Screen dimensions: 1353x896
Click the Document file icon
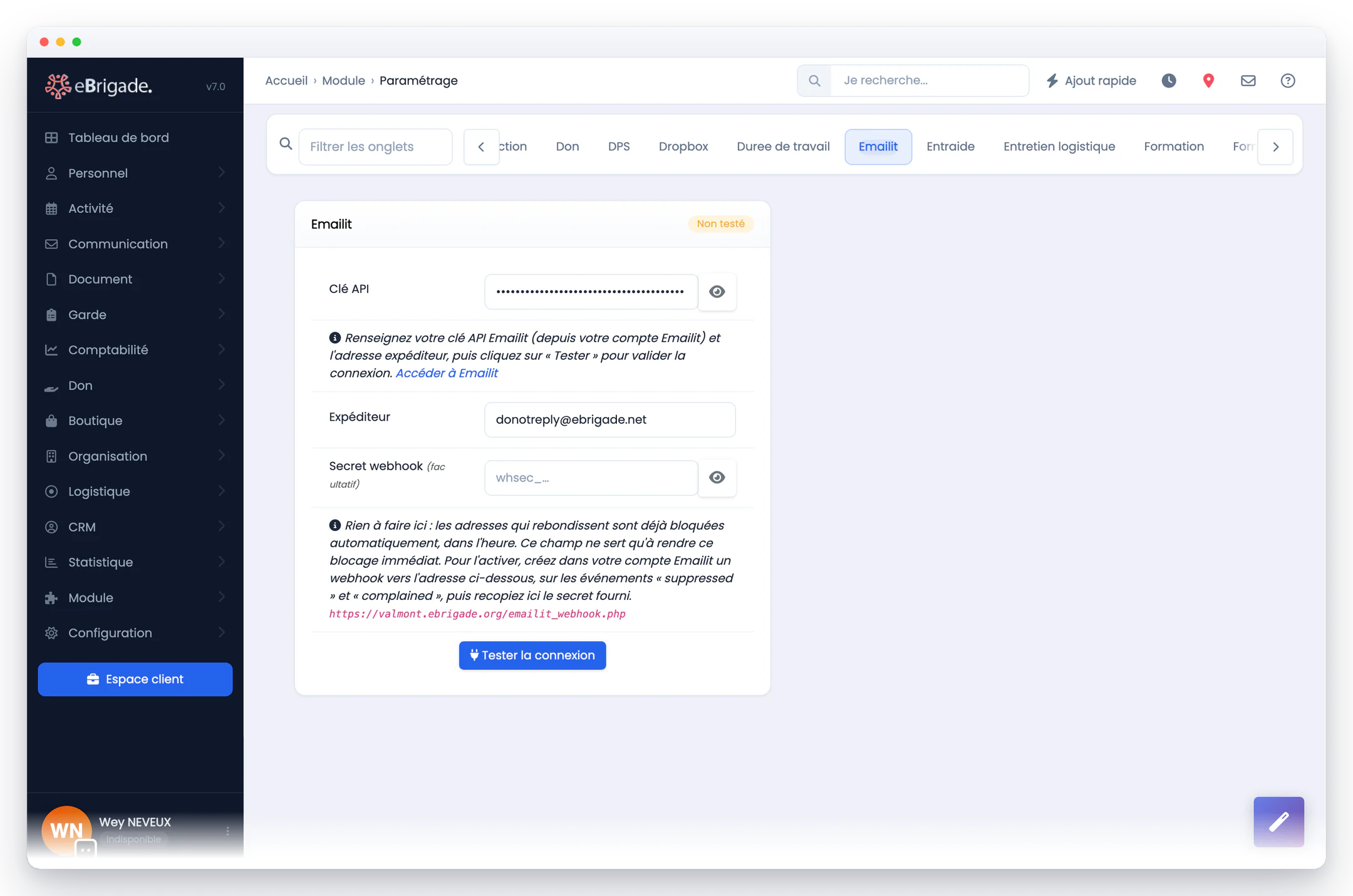coord(51,279)
